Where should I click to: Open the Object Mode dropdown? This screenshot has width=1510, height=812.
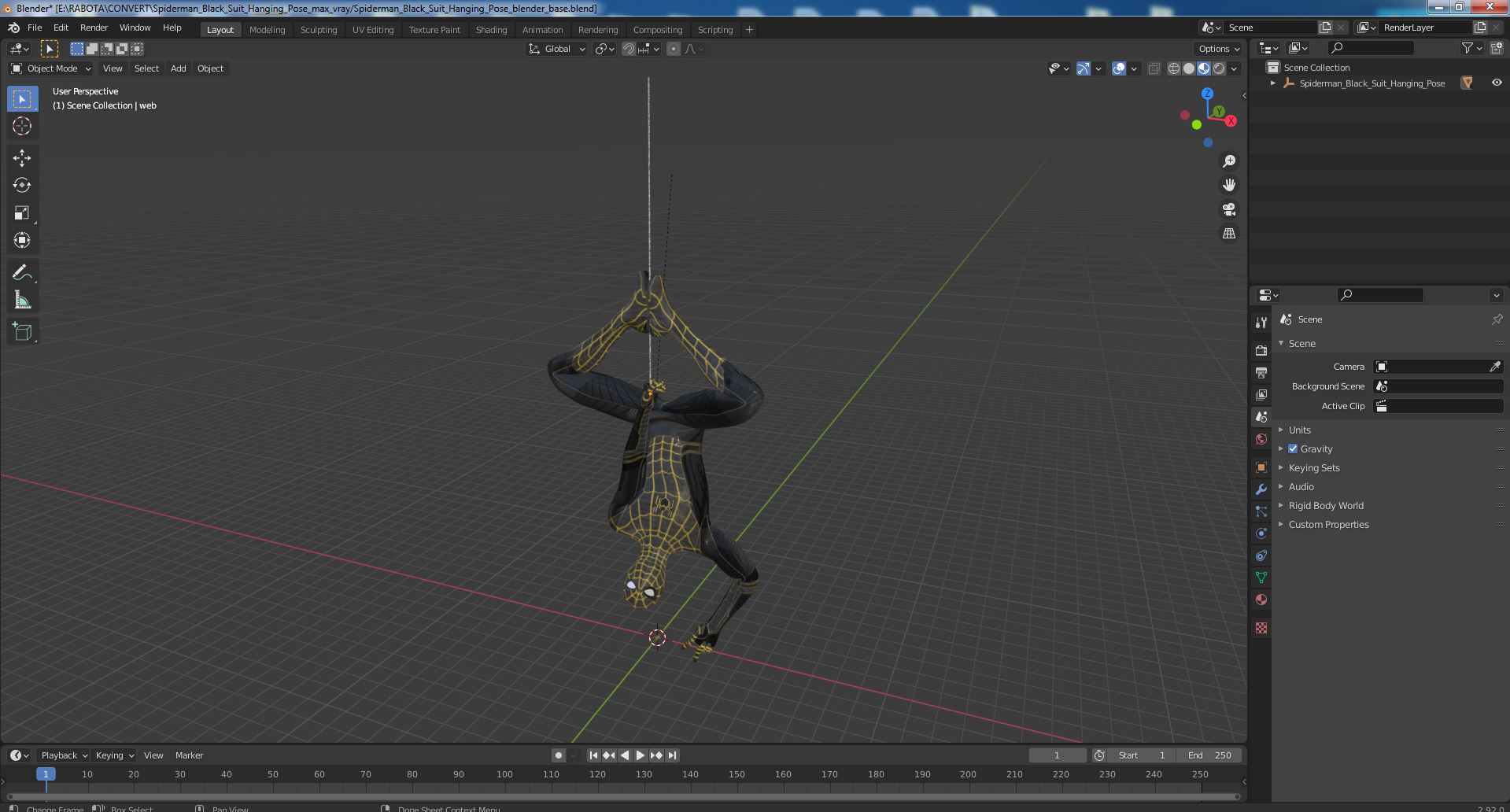51,68
